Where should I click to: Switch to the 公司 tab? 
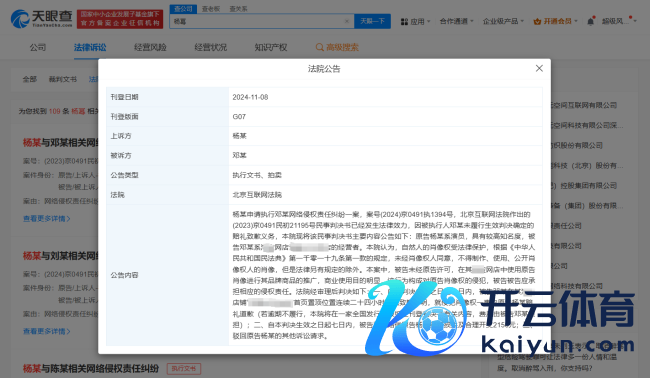(x=38, y=47)
